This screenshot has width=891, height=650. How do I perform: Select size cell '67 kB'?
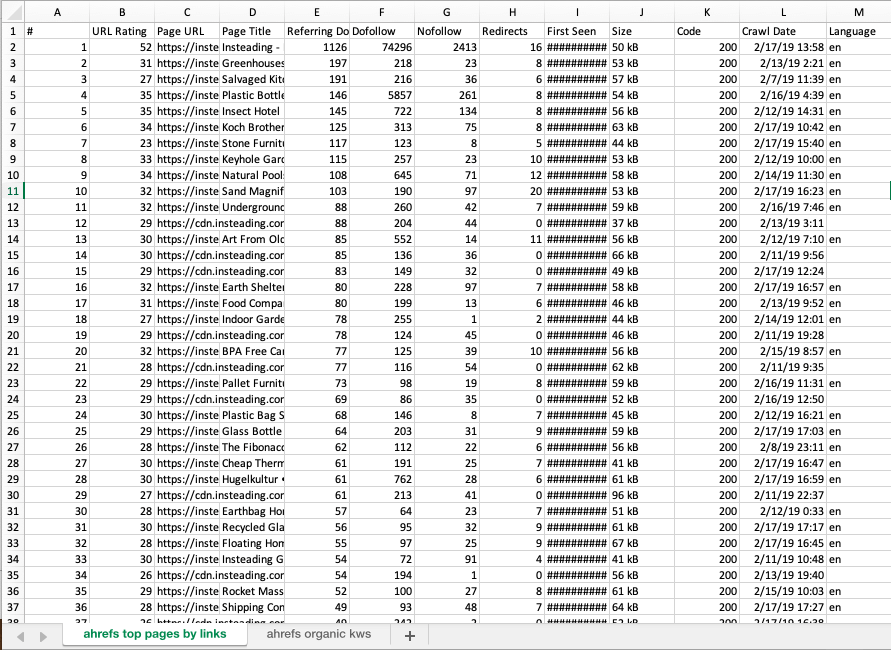click(642, 543)
